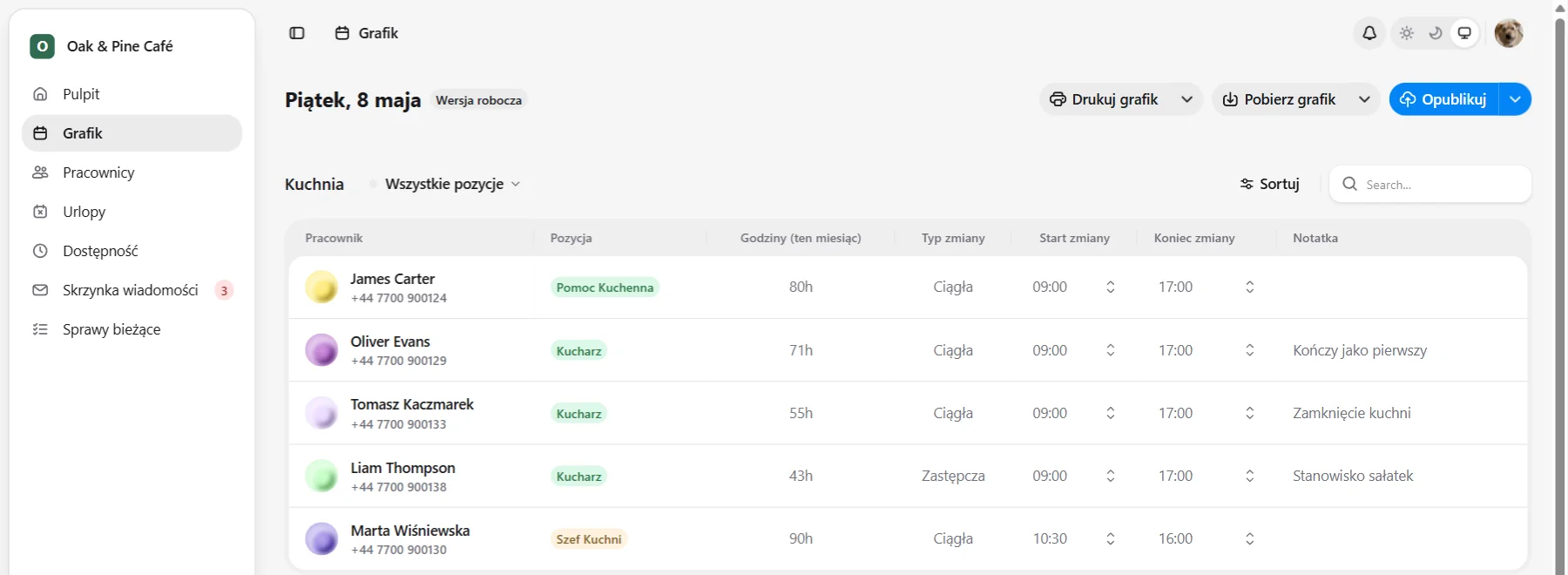
Task: Open notifications bell icon
Action: (1369, 33)
